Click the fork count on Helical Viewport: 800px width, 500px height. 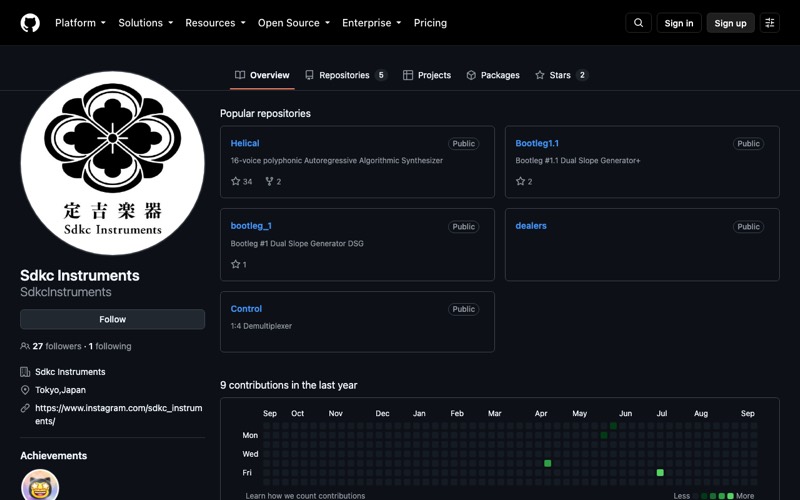[x=273, y=182]
